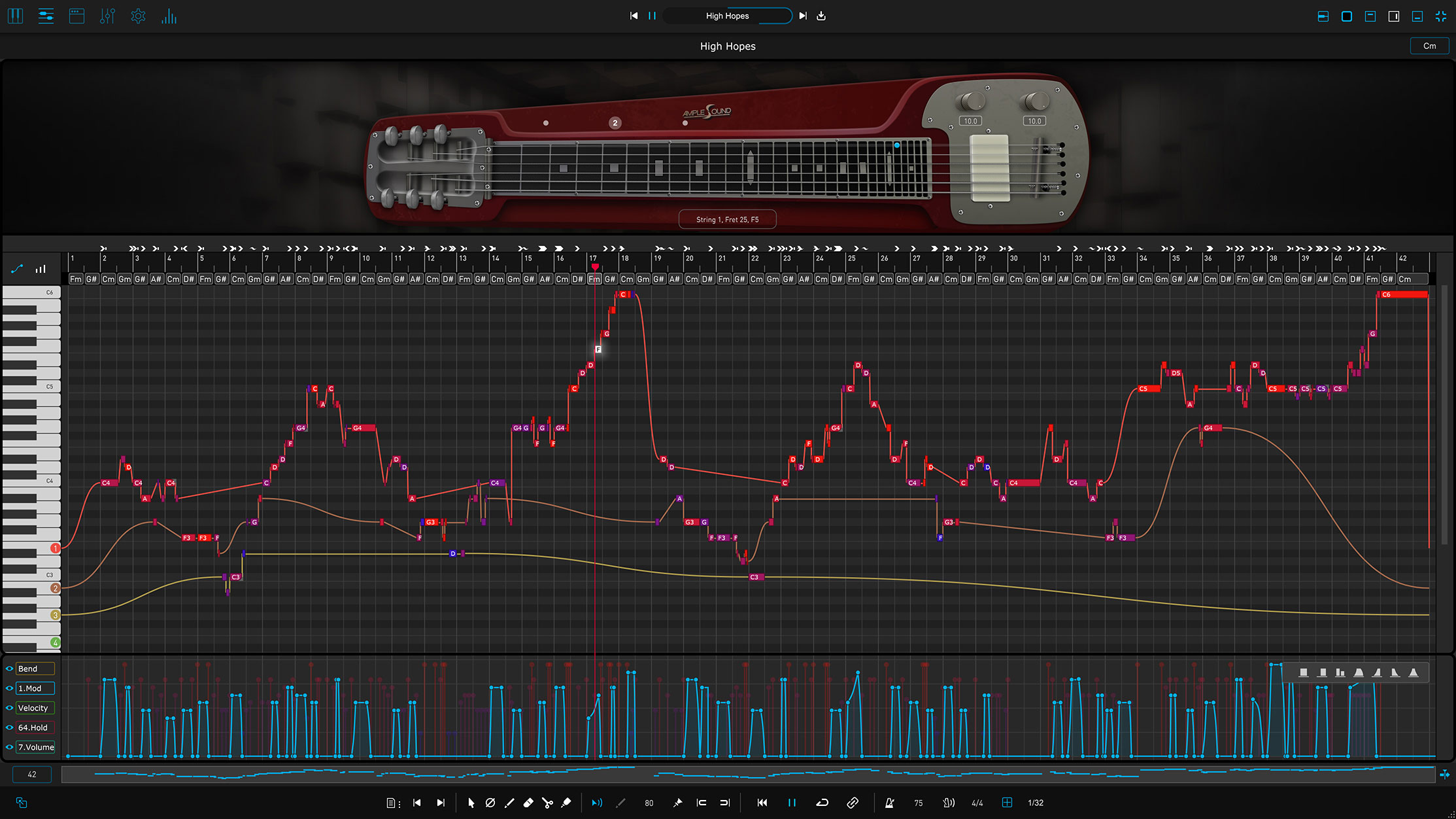Click the Glue/marker tool icon
The image size is (1456, 819).
[x=566, y=803]
